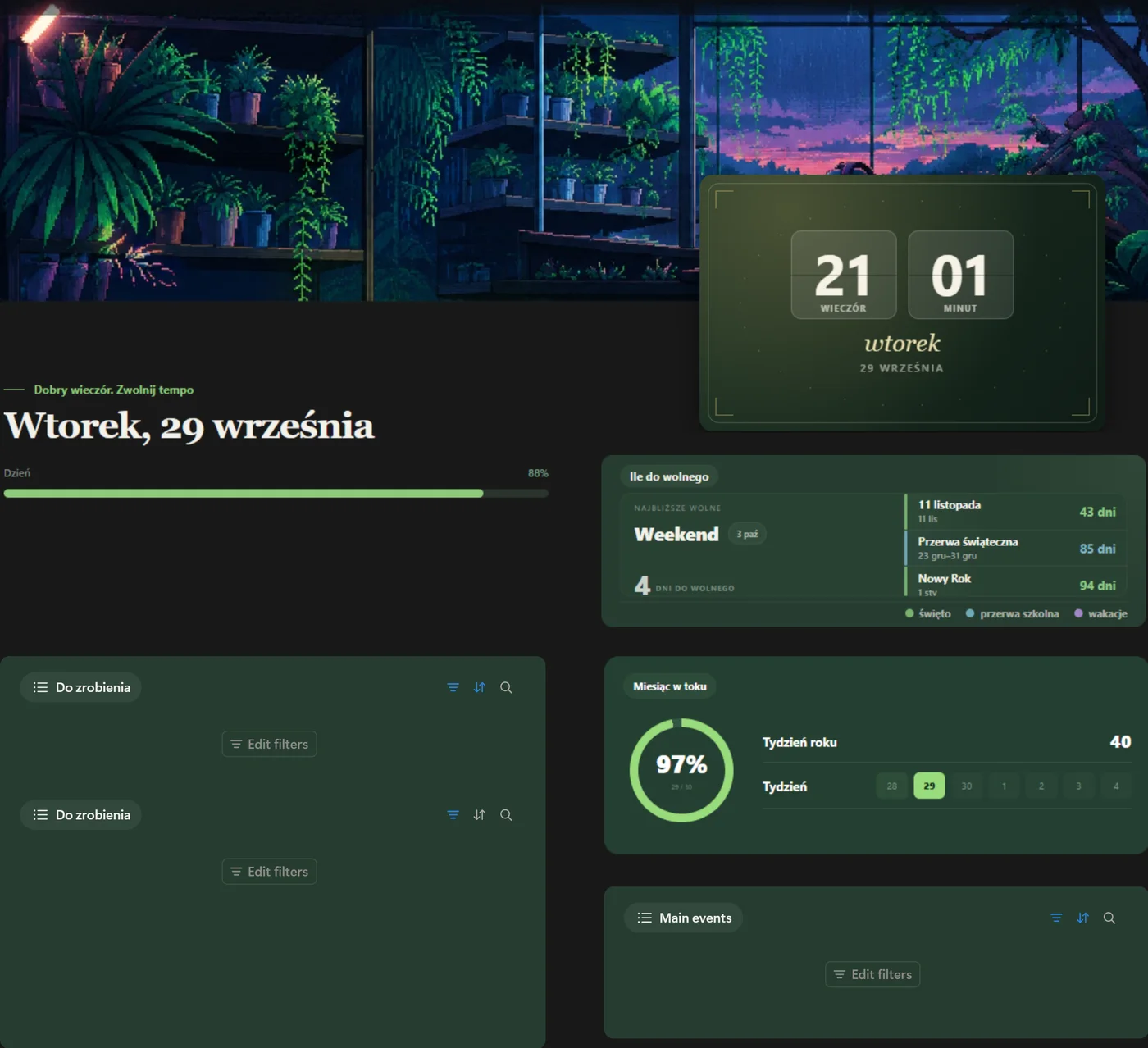Click the clock minutes tile showing 01
1148x1048 pixels.
click(961, 275)
